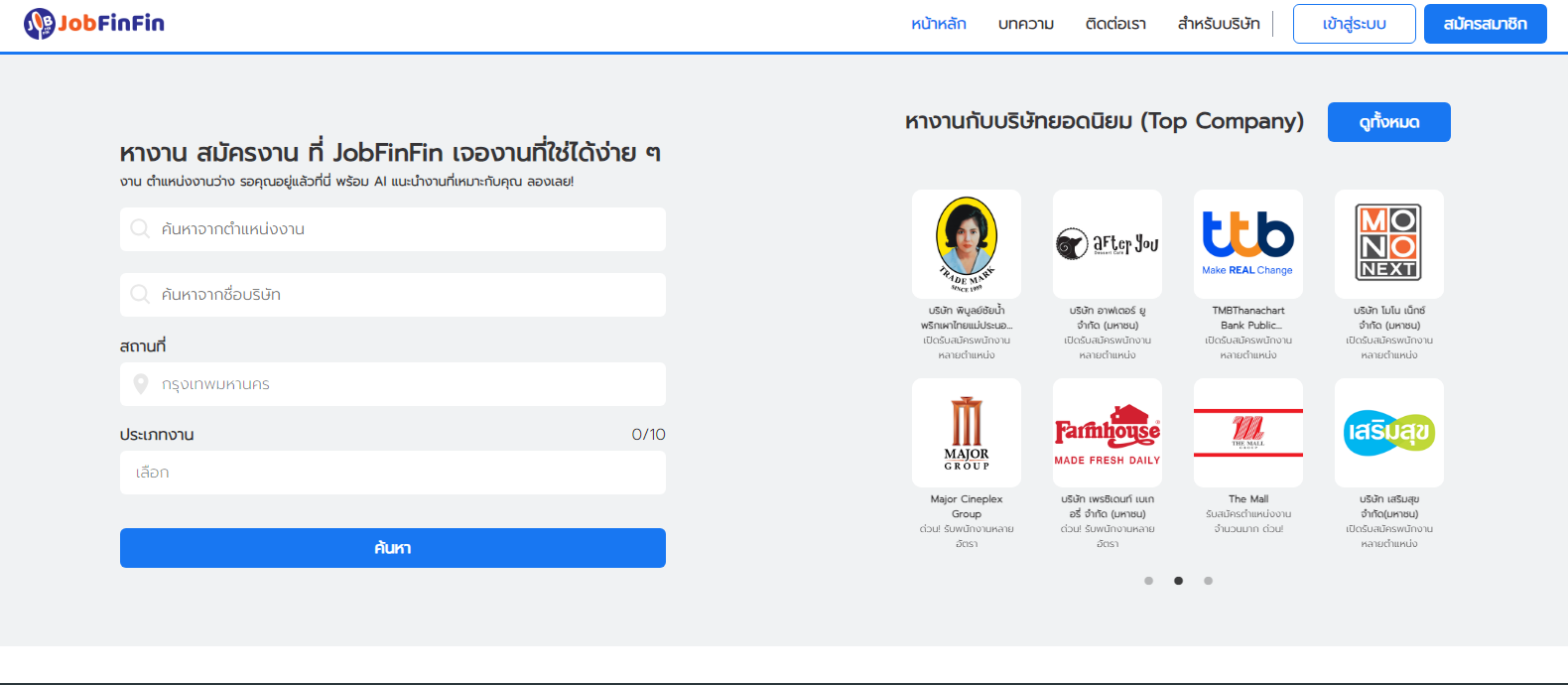Click the Farmhouse company logo
The image size is (1568, 685).
tap(1108, 432)
